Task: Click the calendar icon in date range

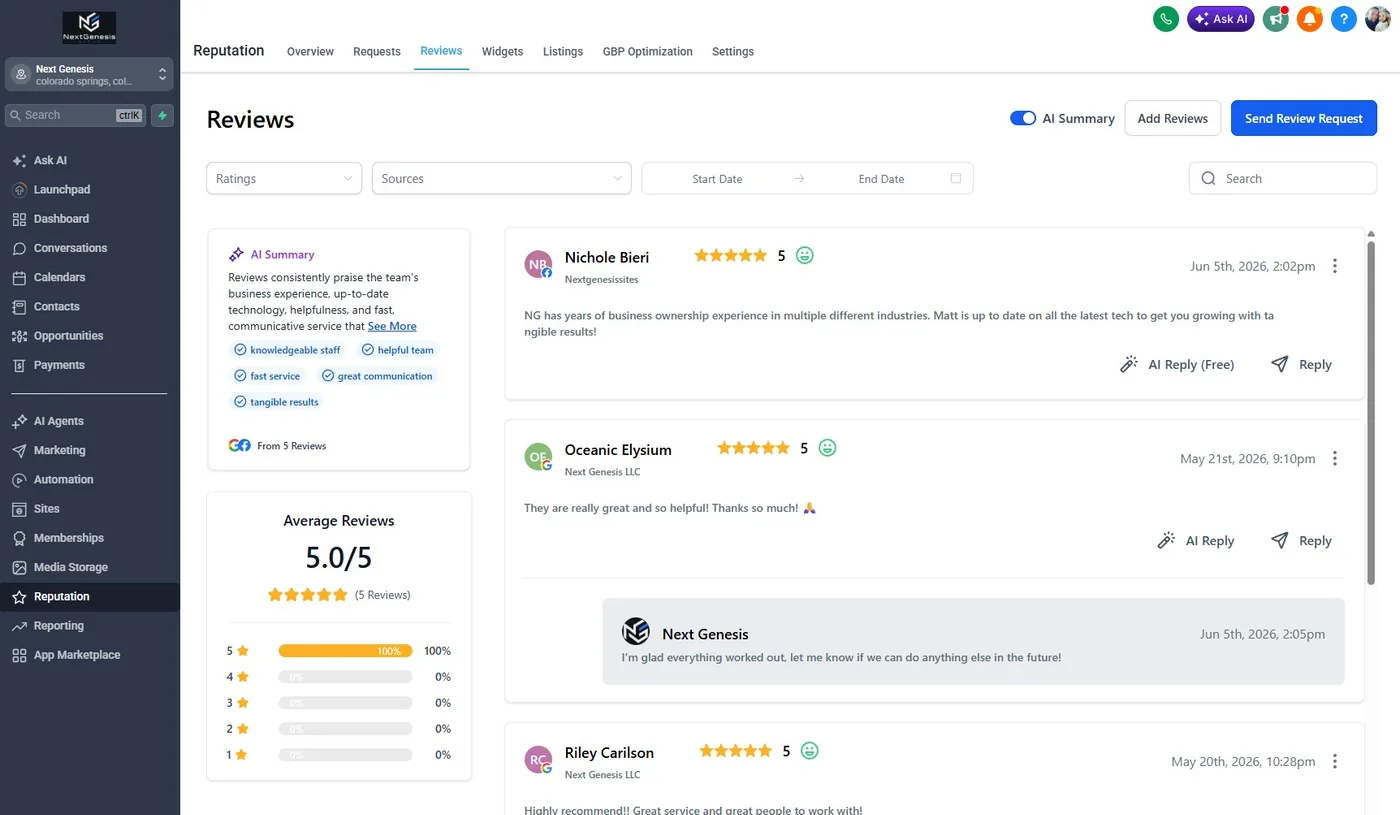Action: [x=955, y=178]
